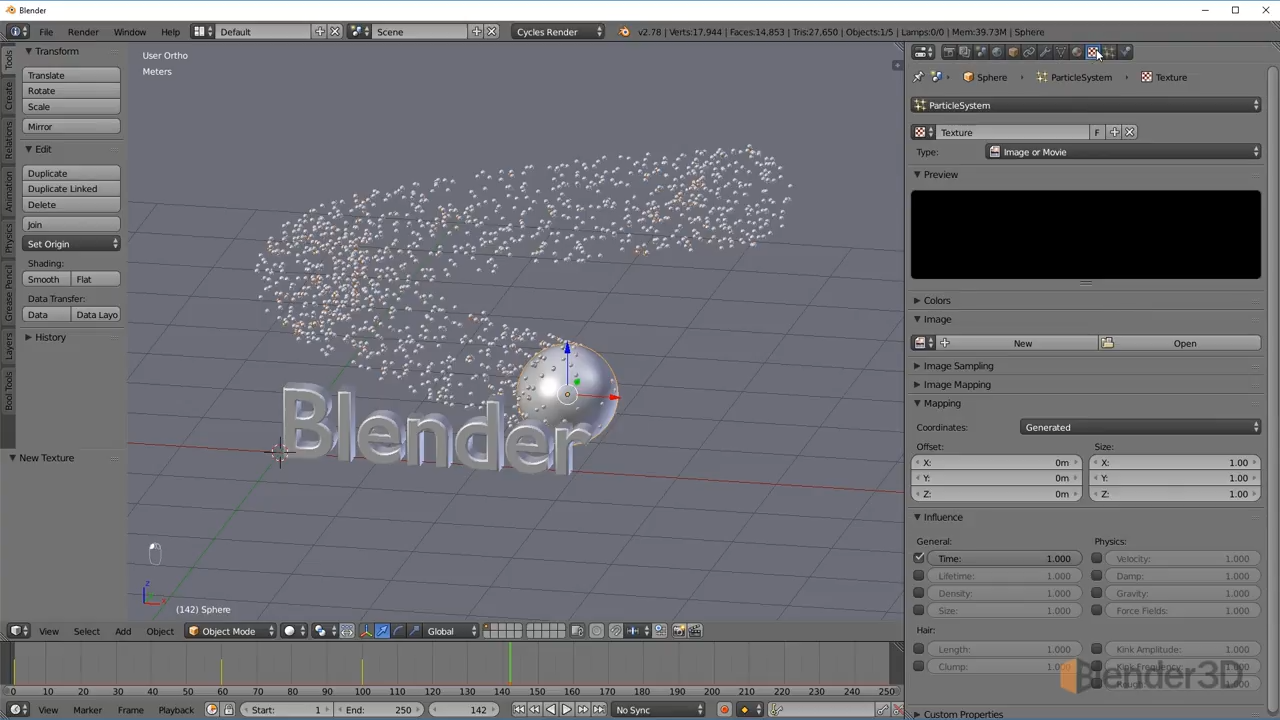The width and height of the screenshot is (1280, 720).
Task: Enable the hair Length checkbox
Action: [x=919, y=649]
